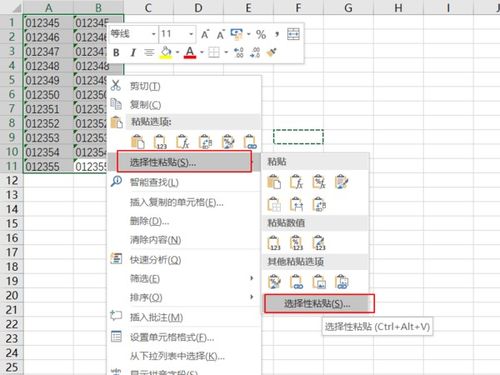Choose keep source column widths paste
This screenshot has height=375, width=500.
[296, 204]
